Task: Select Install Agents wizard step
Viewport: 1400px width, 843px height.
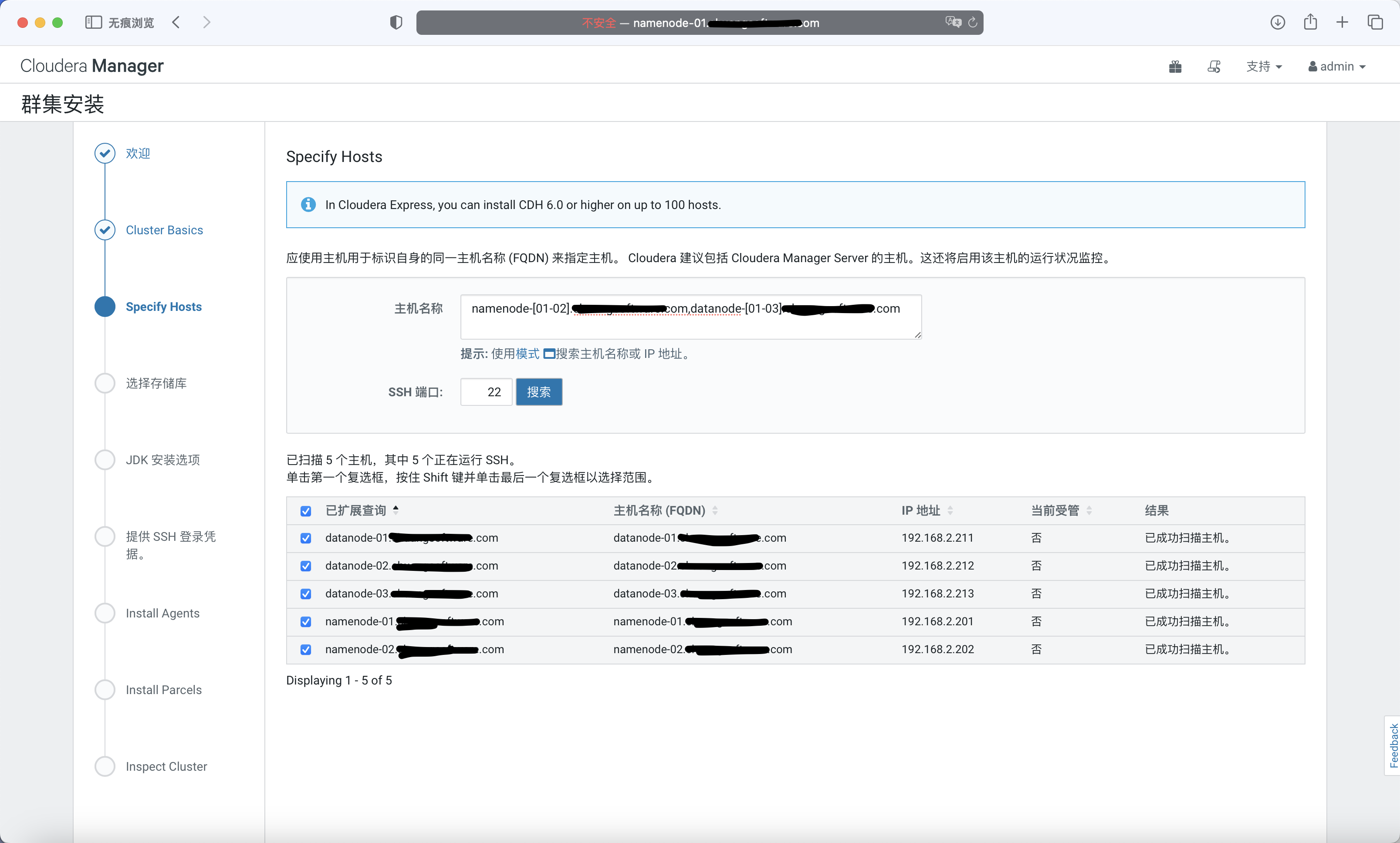Action: (162, 614)
